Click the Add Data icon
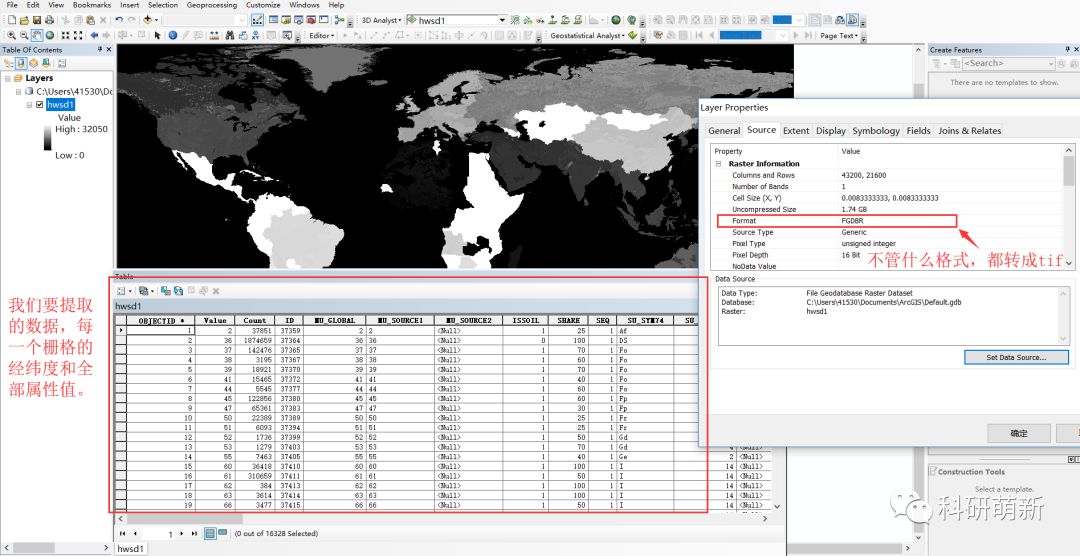1080x556 pixels. 149,19
